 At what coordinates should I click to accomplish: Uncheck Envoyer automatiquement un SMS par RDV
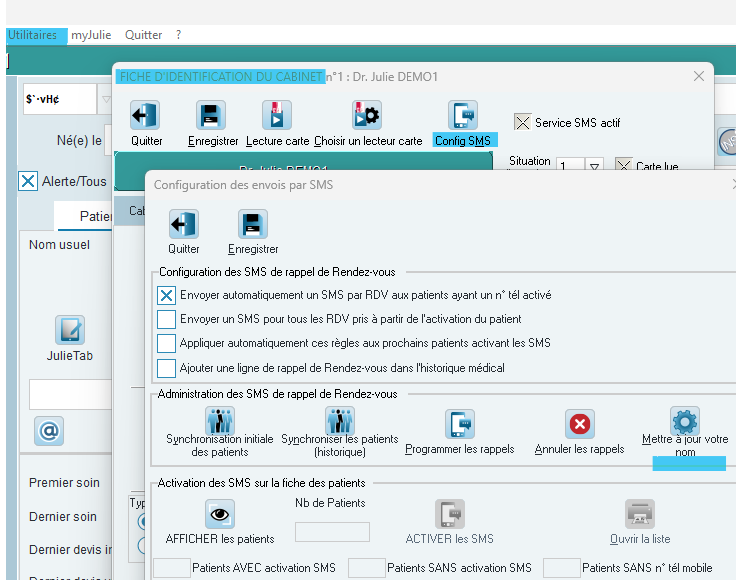tap(167, 296)
